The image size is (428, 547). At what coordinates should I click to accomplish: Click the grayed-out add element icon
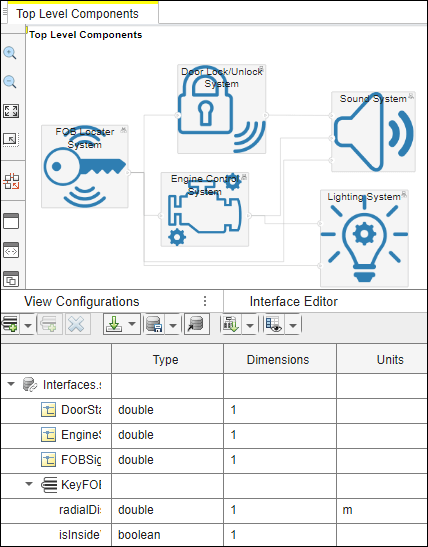click(50, 324)
